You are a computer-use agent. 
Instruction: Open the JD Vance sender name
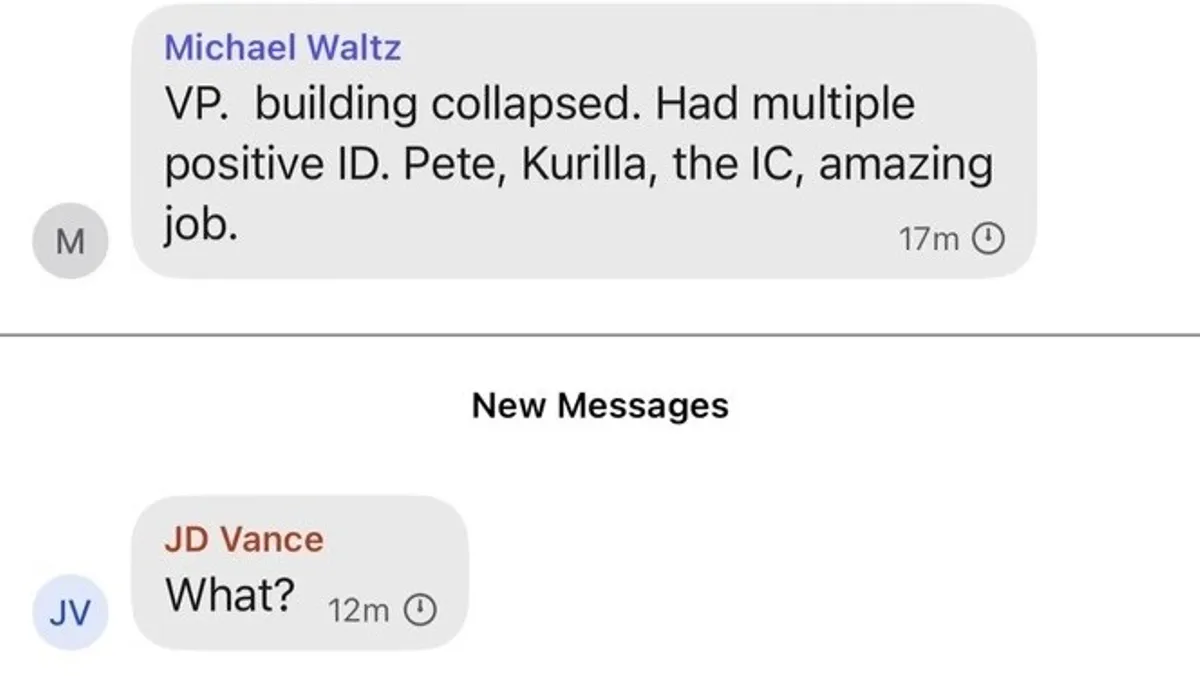pos(244,540)
